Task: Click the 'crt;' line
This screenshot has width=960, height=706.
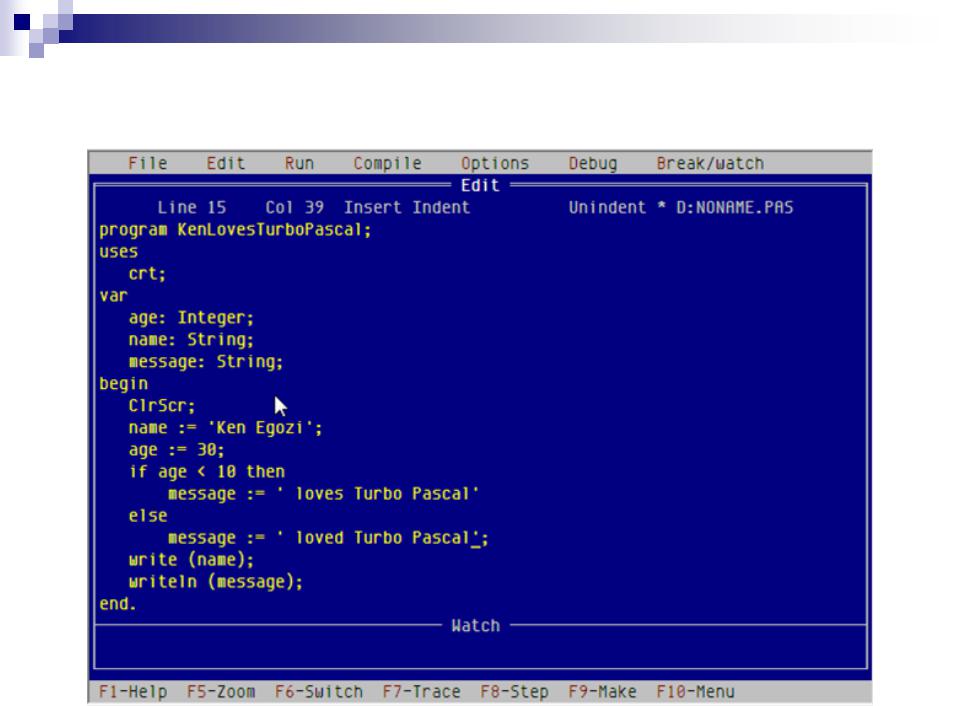Action: [148, 274]
